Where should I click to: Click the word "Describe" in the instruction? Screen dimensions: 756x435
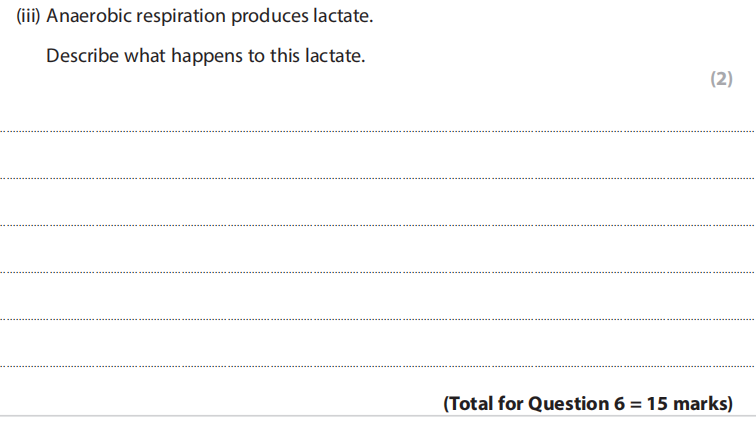tap(82, 56)
